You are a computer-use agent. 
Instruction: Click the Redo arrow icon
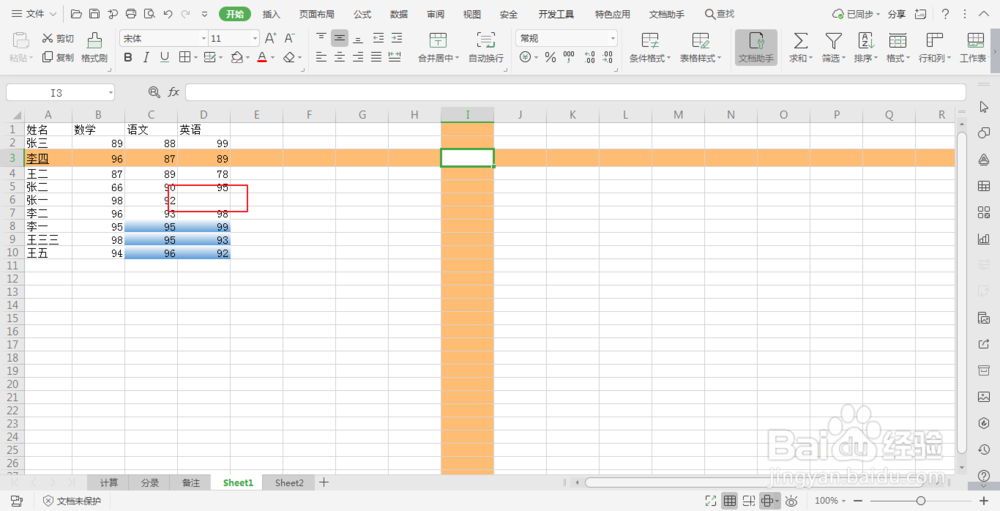coord(186,14)
